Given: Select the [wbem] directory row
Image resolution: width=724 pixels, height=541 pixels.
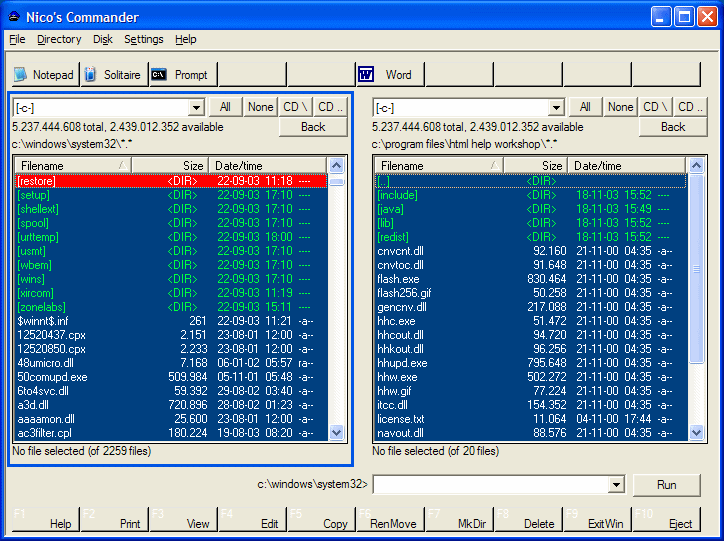Looking at the screenshot, I should click(x=171, y=264).
